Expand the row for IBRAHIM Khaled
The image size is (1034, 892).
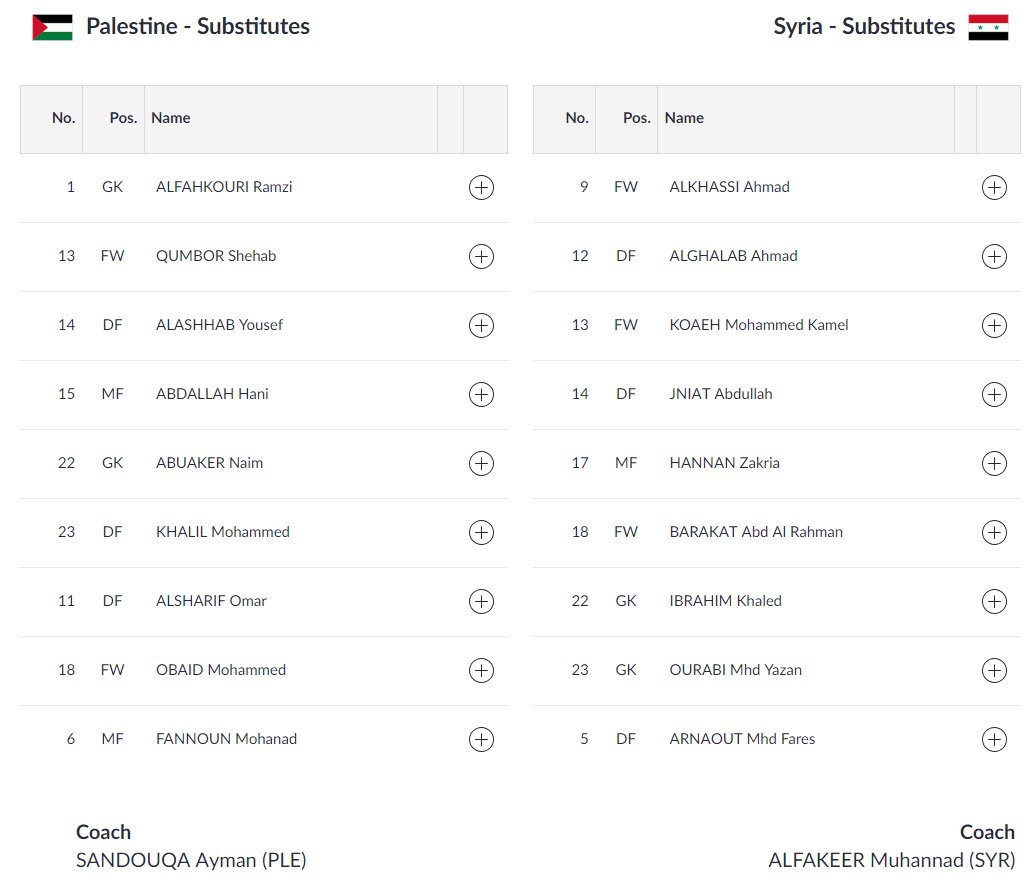click(x=994, y=601)
